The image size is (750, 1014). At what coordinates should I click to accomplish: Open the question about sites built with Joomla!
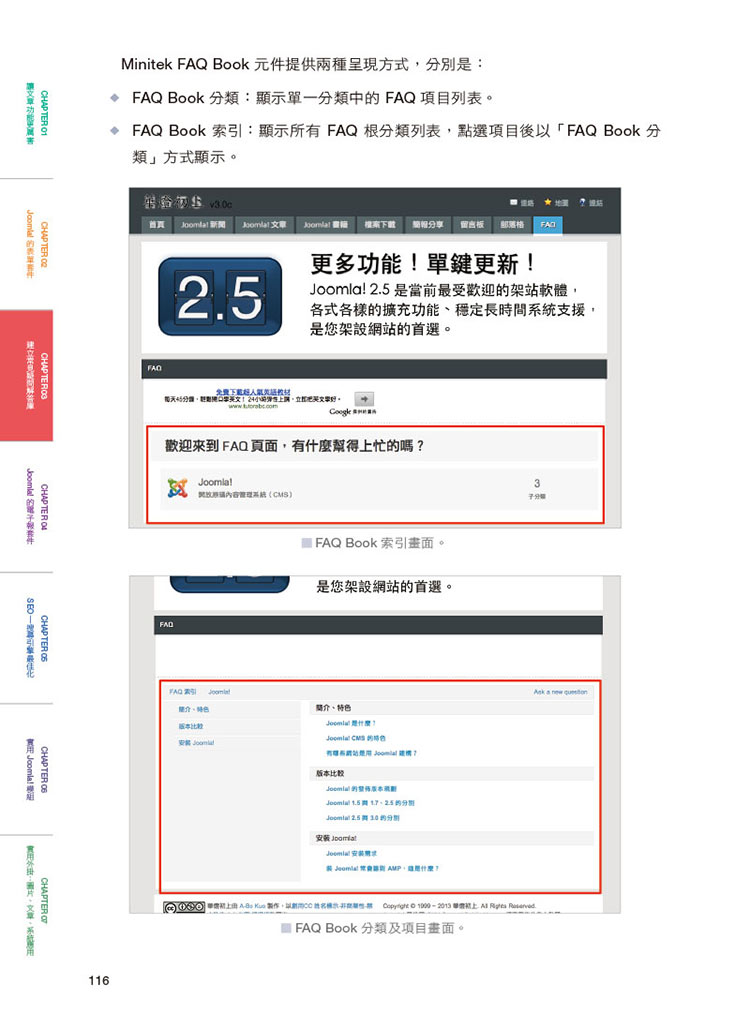coord(371,753)
